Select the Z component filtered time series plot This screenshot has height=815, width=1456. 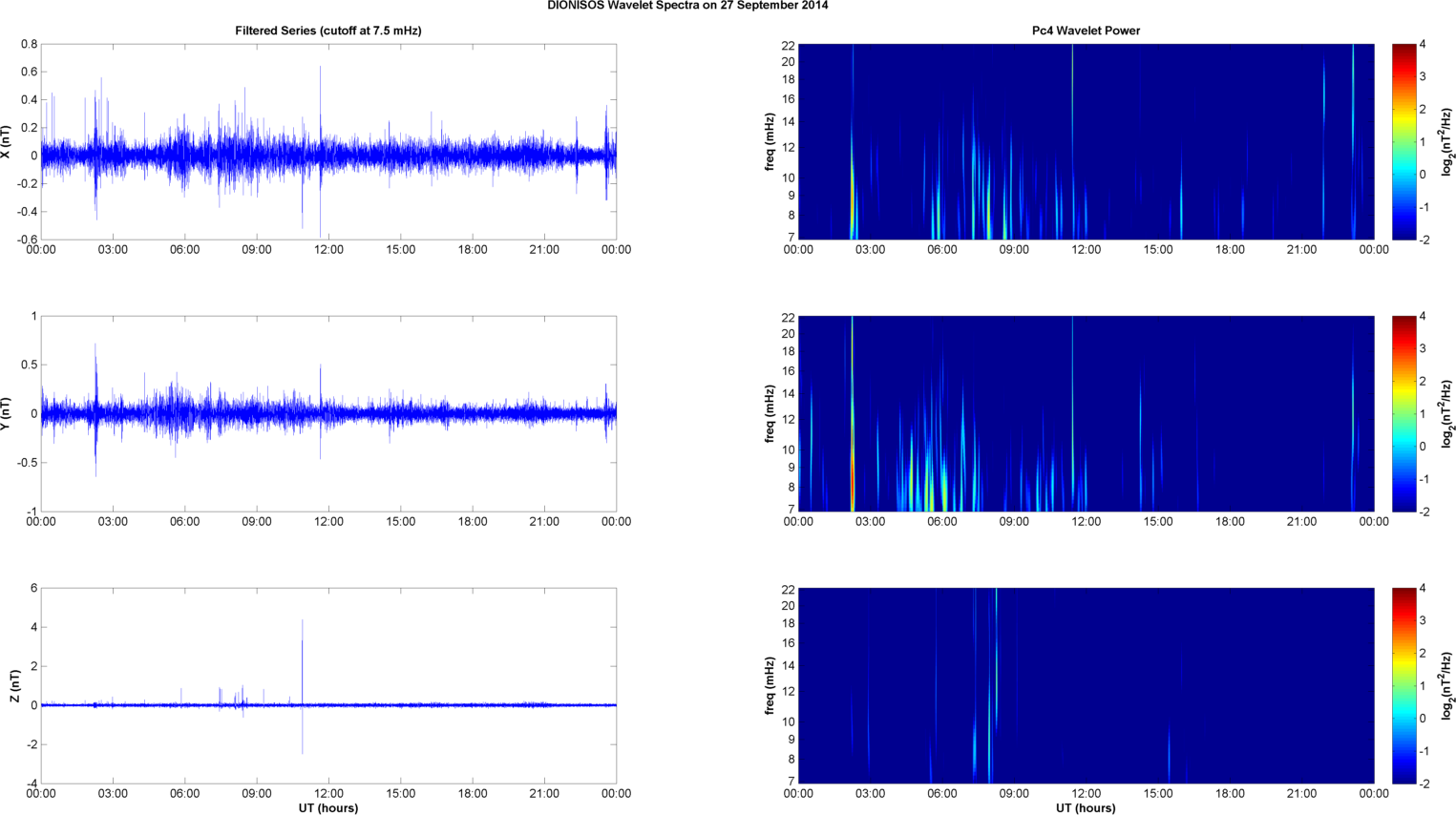328,685
